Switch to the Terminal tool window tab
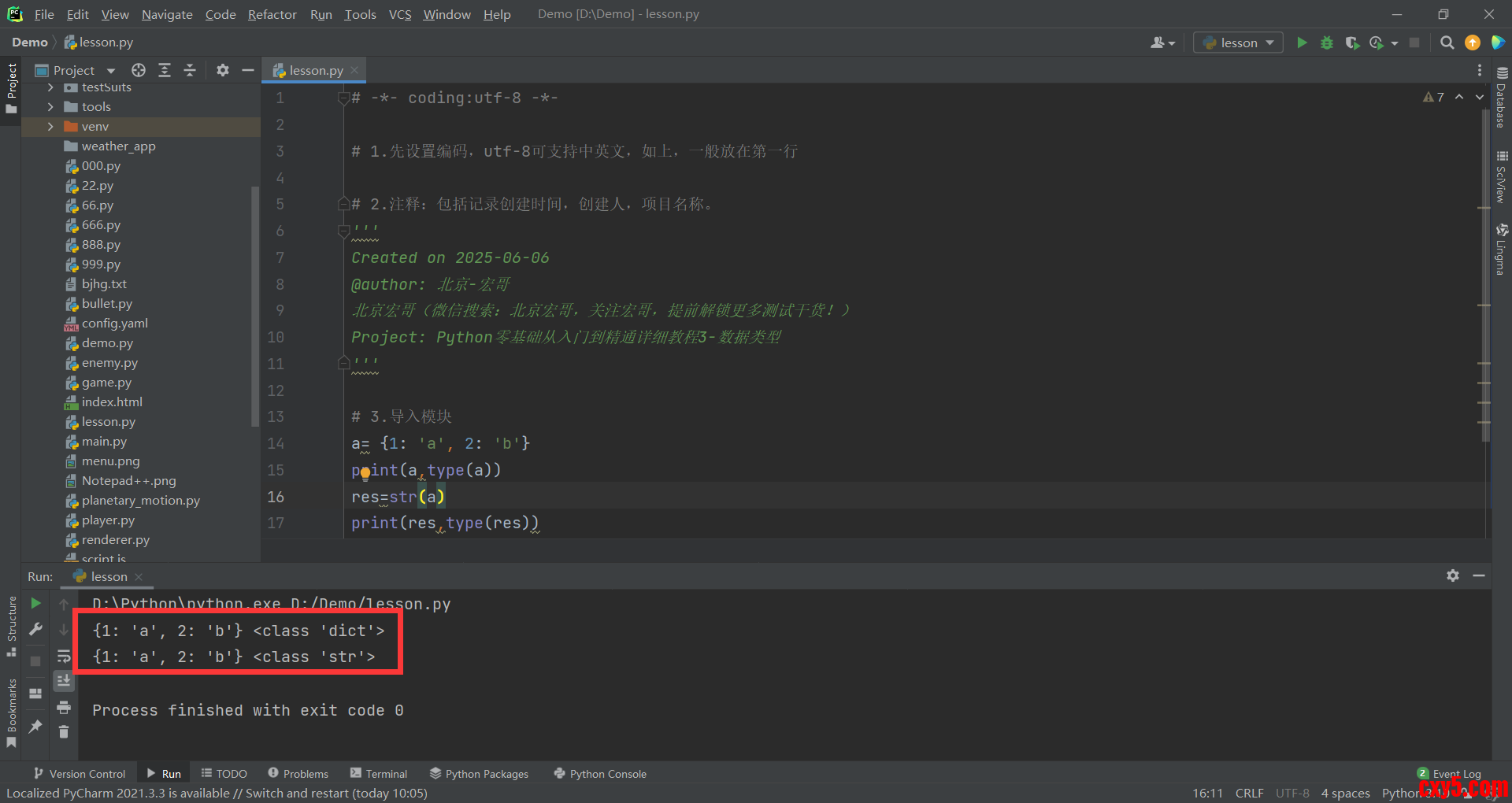1512x803 pixels. tap(379, 774)
